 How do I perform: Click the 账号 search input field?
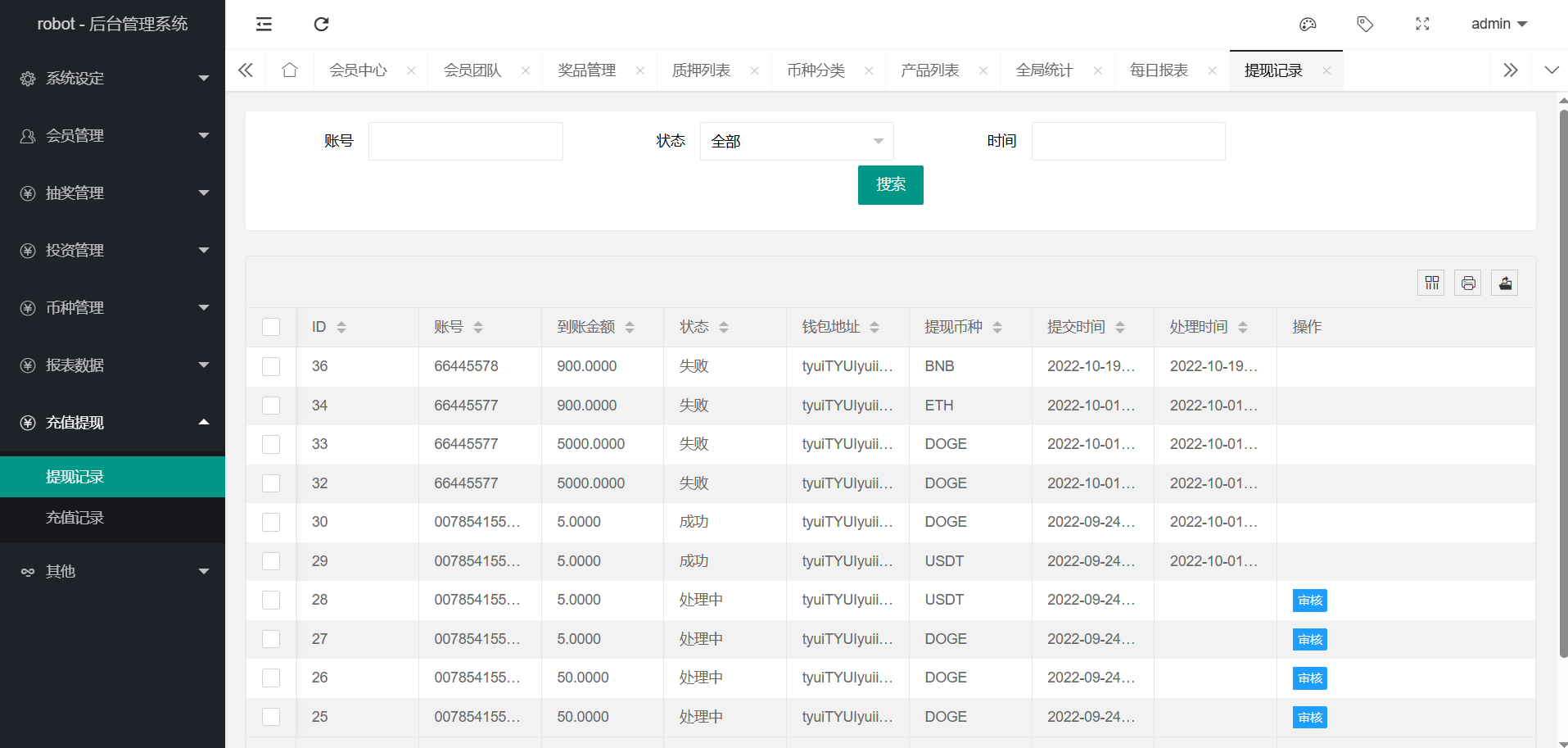[x=465, y=142]
